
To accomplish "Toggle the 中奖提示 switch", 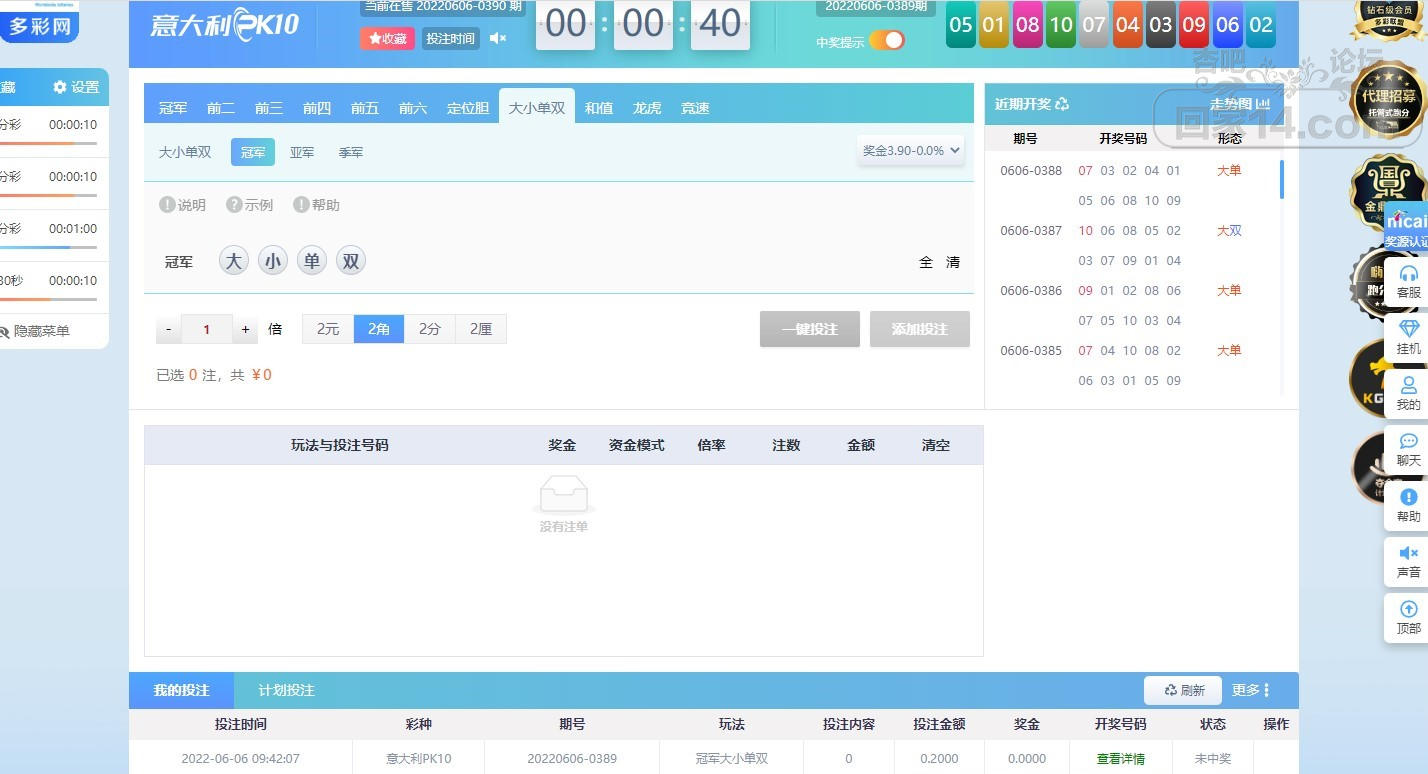I will (887, 40).
